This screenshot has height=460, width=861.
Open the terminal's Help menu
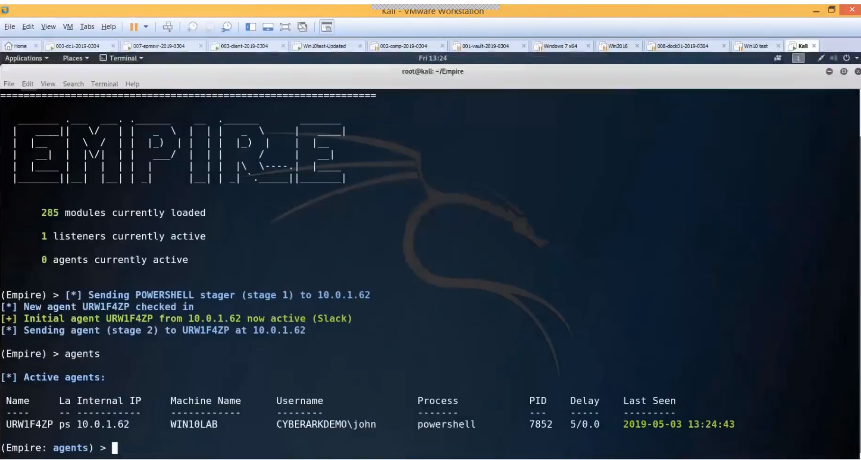point(132,84)
